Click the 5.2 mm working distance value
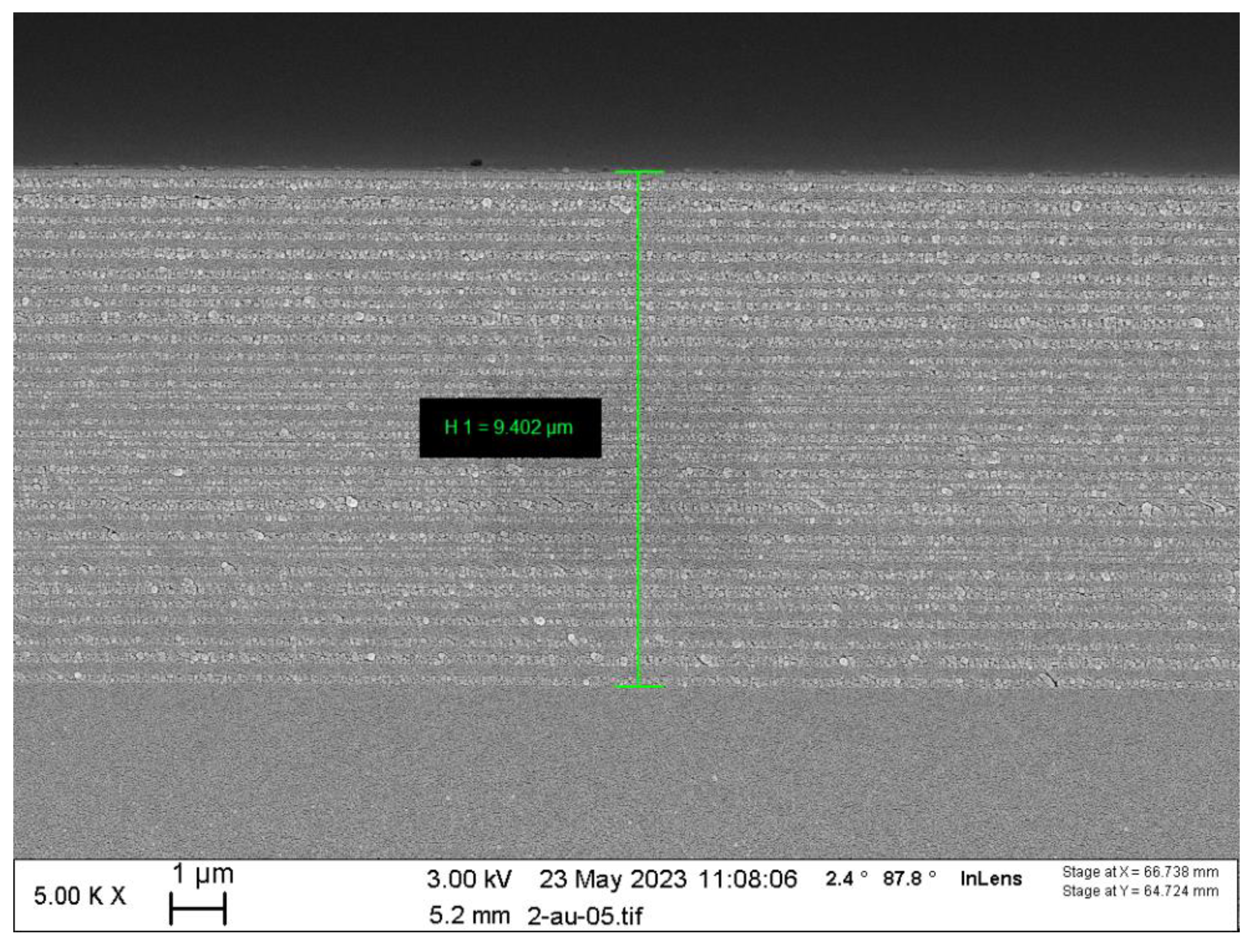Screen dimensions: 1248x952 pos(469,915)
